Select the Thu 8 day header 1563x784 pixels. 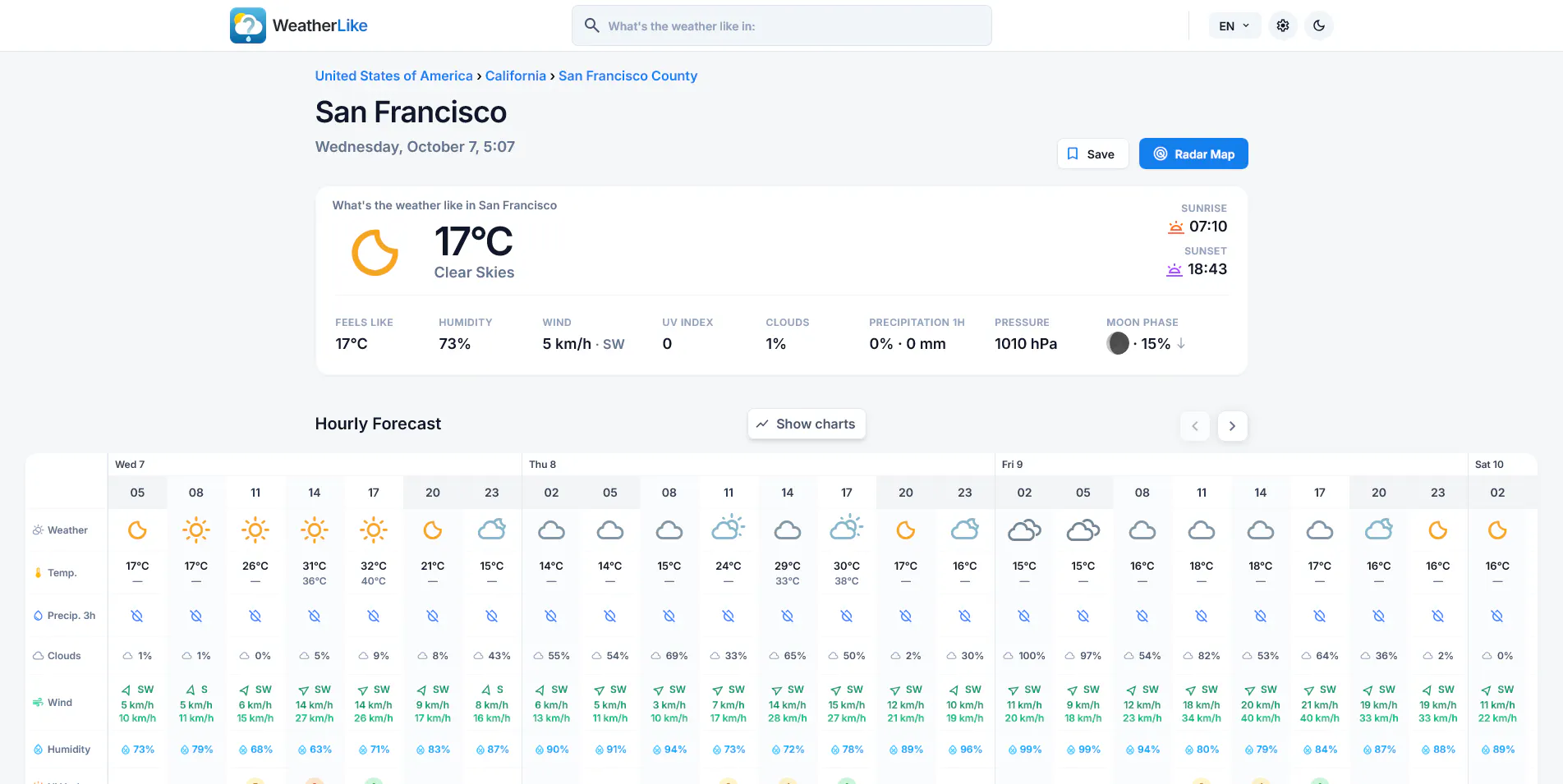click(542, 465)
